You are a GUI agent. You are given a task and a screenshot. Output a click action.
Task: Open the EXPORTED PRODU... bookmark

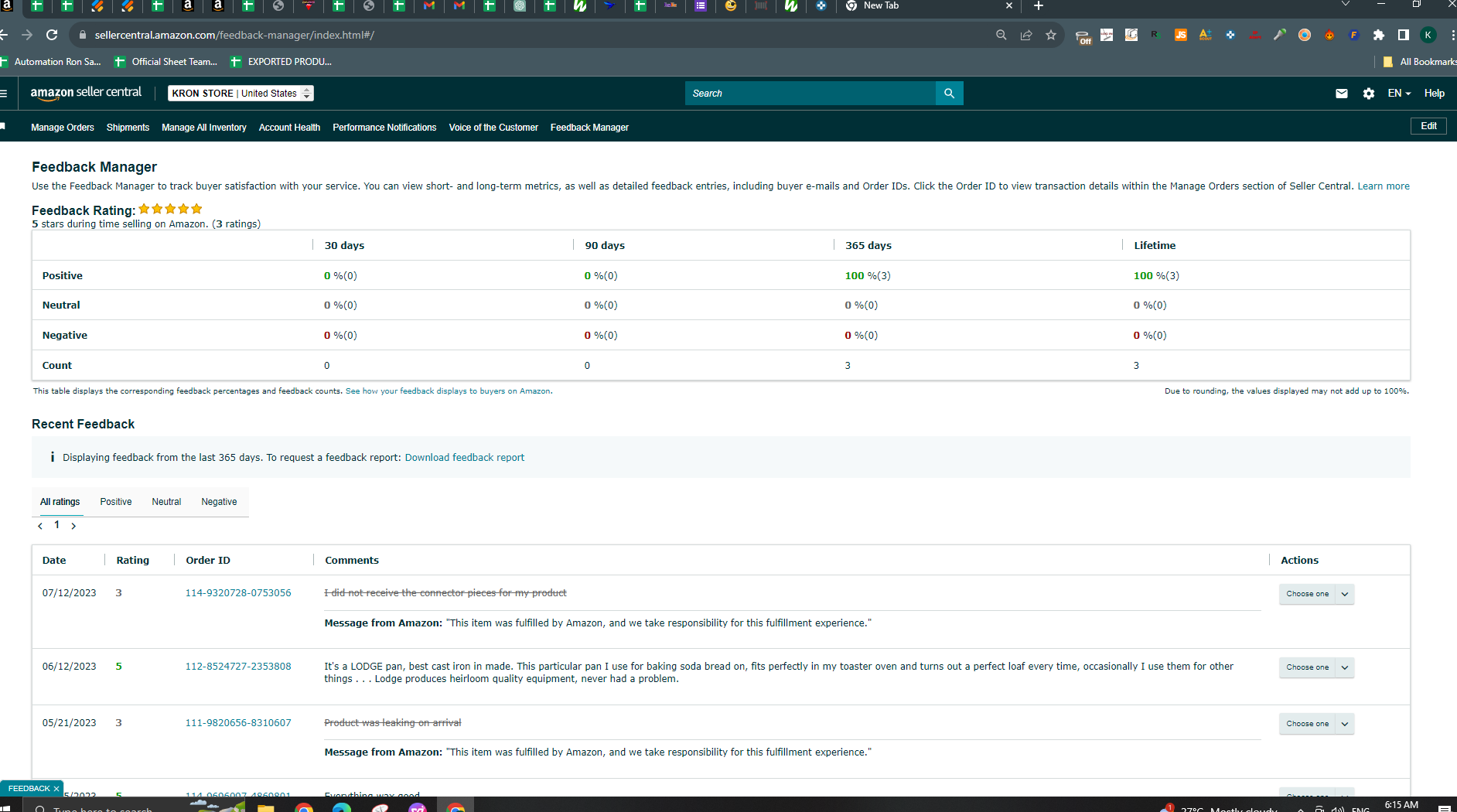[x=282, y=62]
